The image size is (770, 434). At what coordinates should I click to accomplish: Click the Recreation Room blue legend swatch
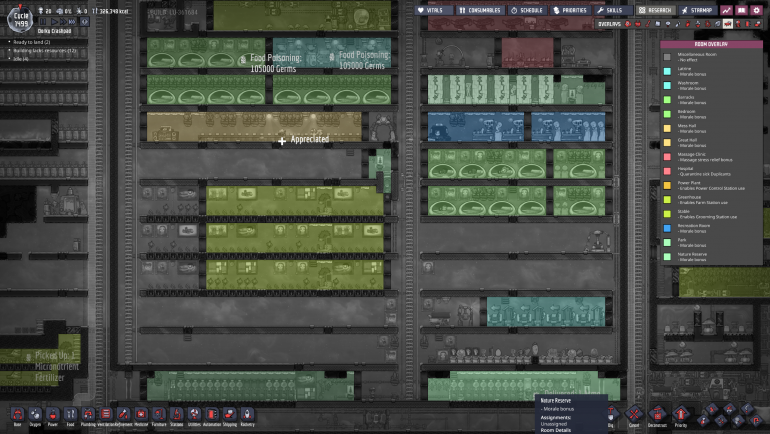click(x=667, y=228)
